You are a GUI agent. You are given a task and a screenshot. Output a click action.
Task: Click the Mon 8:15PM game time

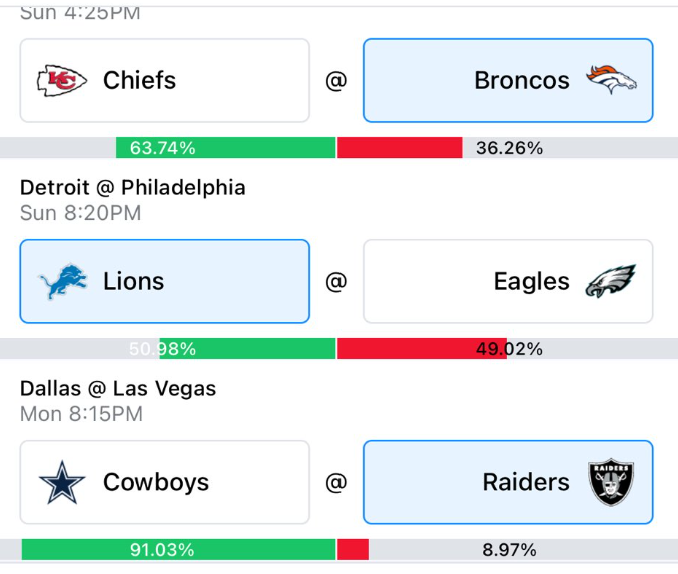tap(81, 414)
